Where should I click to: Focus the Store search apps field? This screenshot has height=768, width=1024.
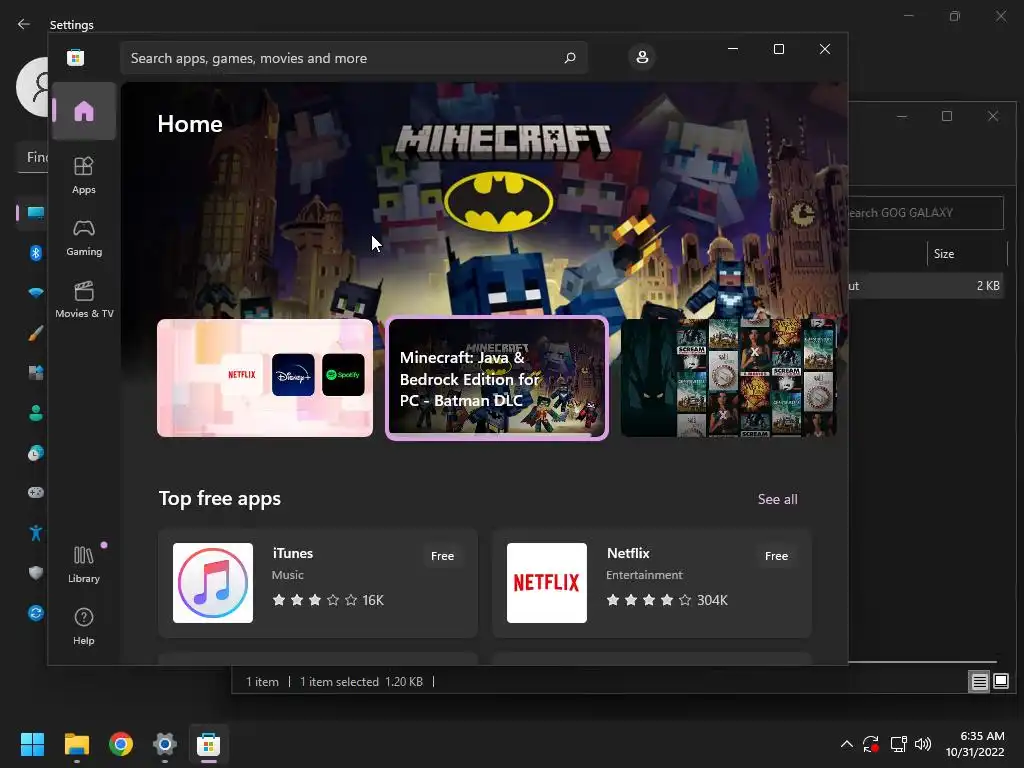pos(353,58)
